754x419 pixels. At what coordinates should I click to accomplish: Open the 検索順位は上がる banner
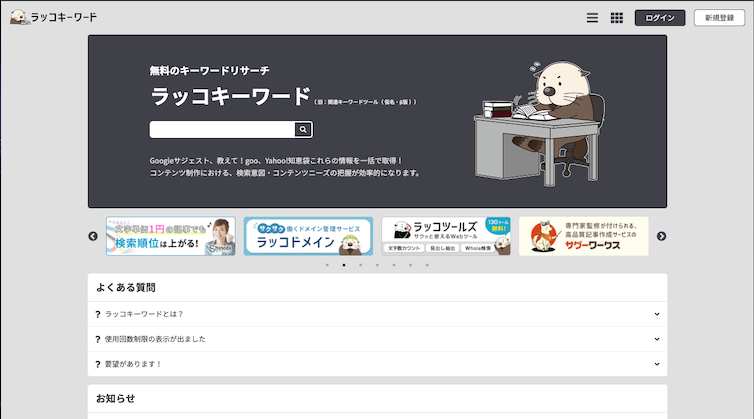[171, 236]
